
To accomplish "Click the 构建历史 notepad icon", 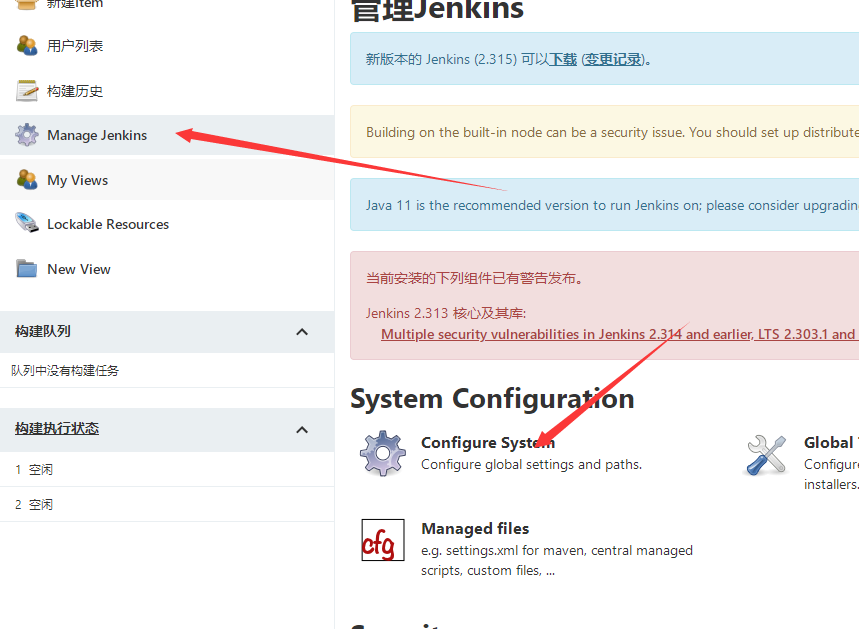I will pos(27,91).
